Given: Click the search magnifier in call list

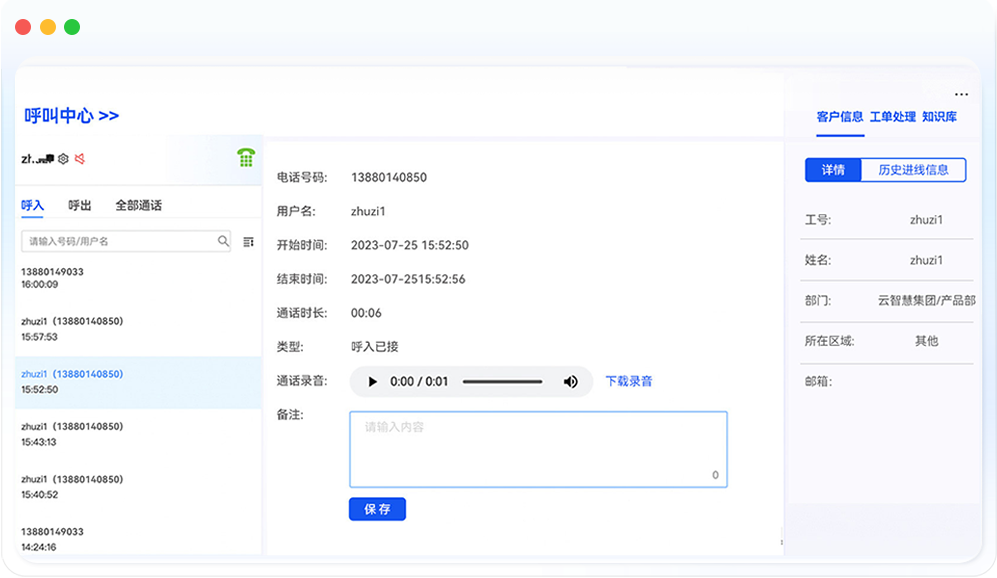Looking at the screenshot, I should [x=223, y=241].
